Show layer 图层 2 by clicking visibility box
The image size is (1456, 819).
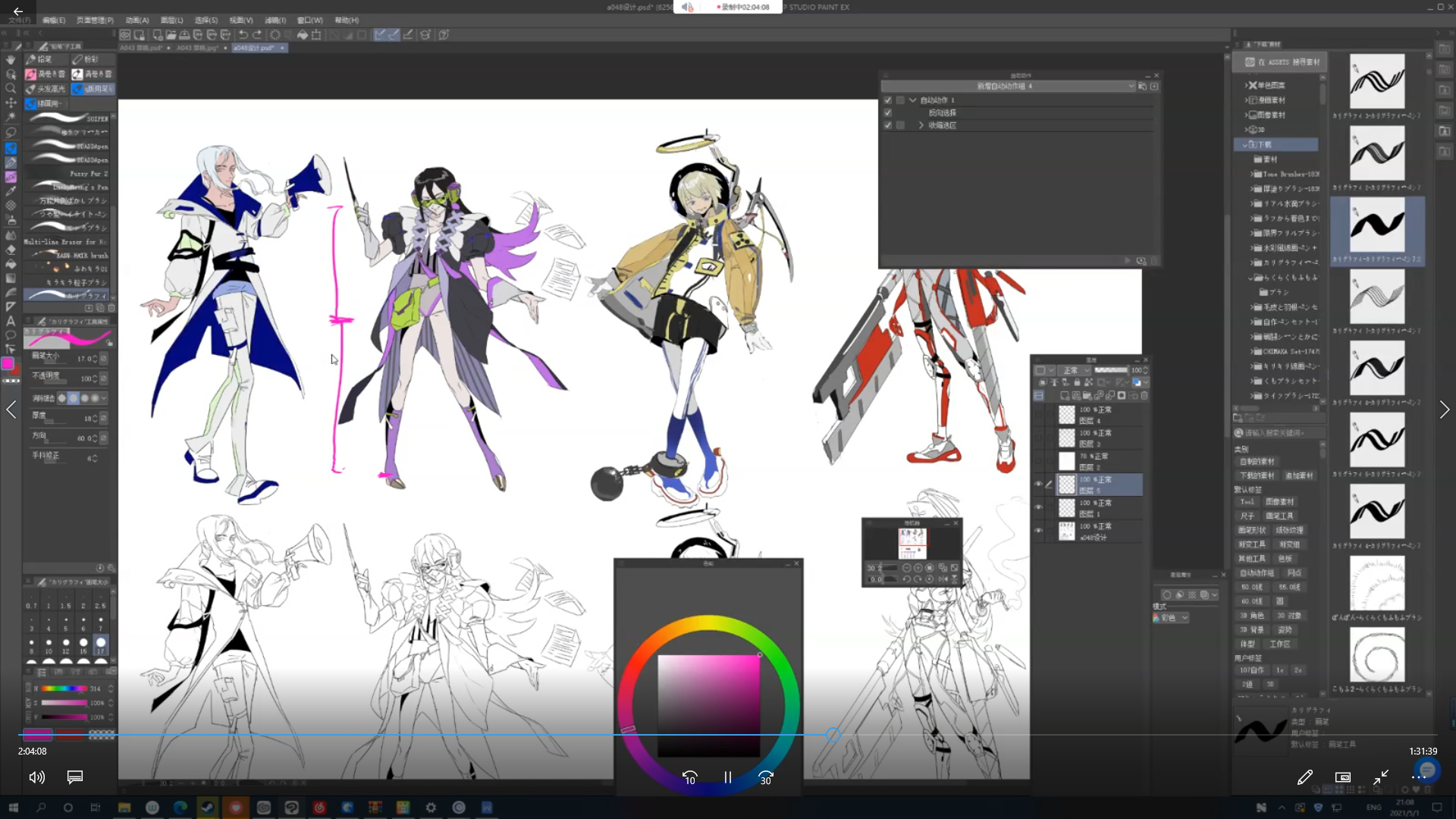(x=1038, y=461)
